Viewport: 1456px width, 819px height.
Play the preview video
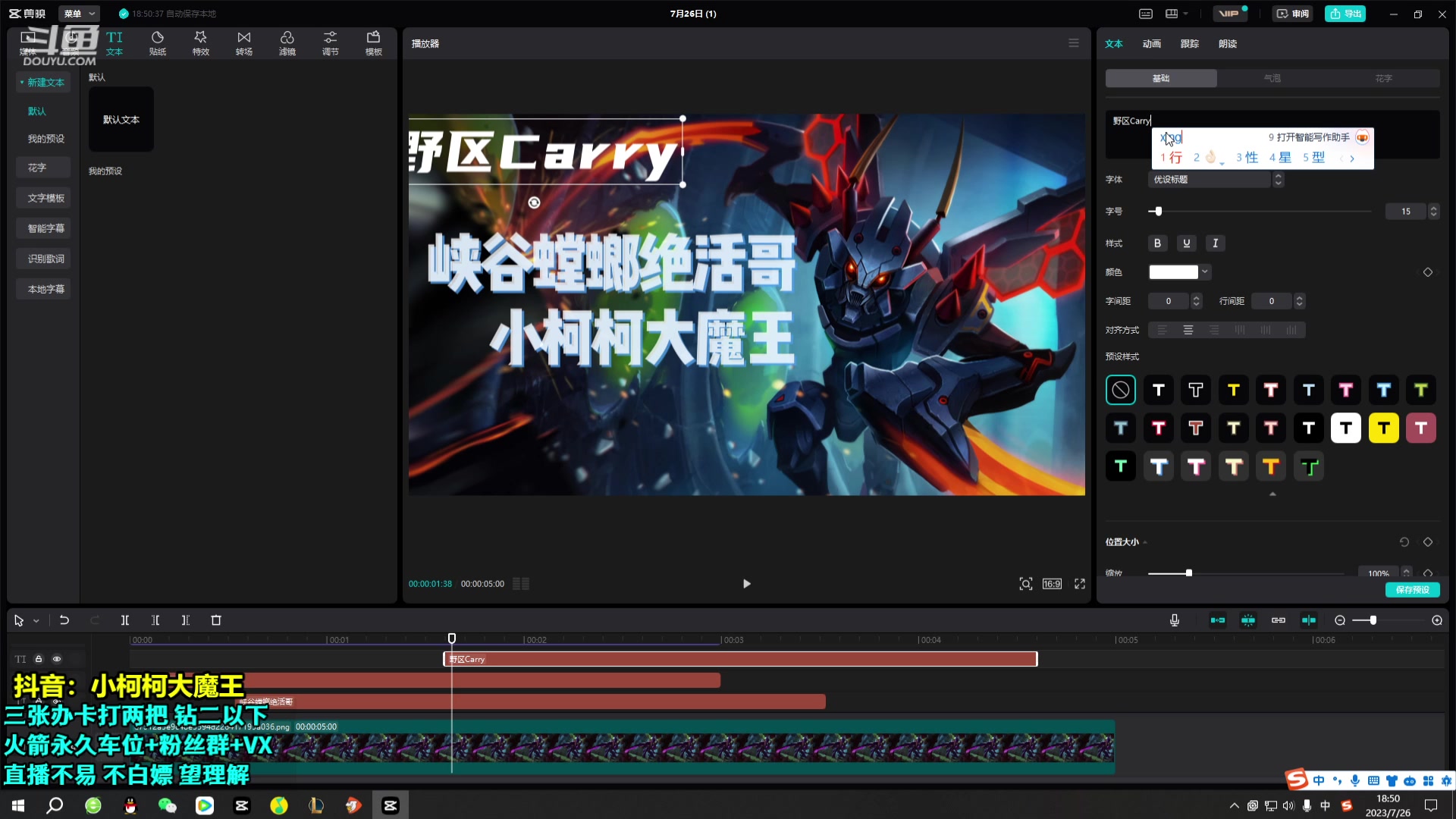746,584
